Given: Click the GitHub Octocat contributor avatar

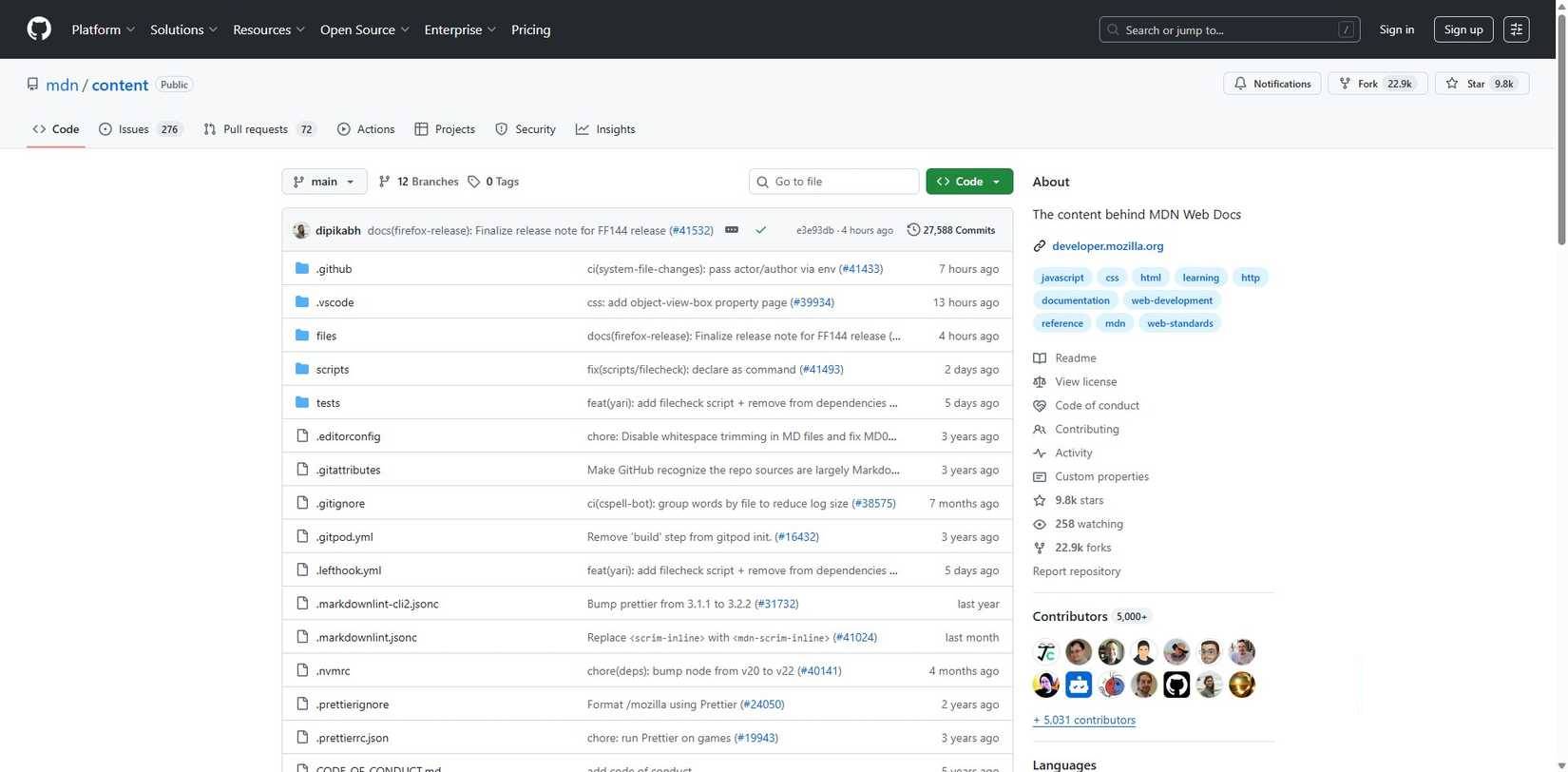Looking at the screenshot, I should [x=1176, y=685].
